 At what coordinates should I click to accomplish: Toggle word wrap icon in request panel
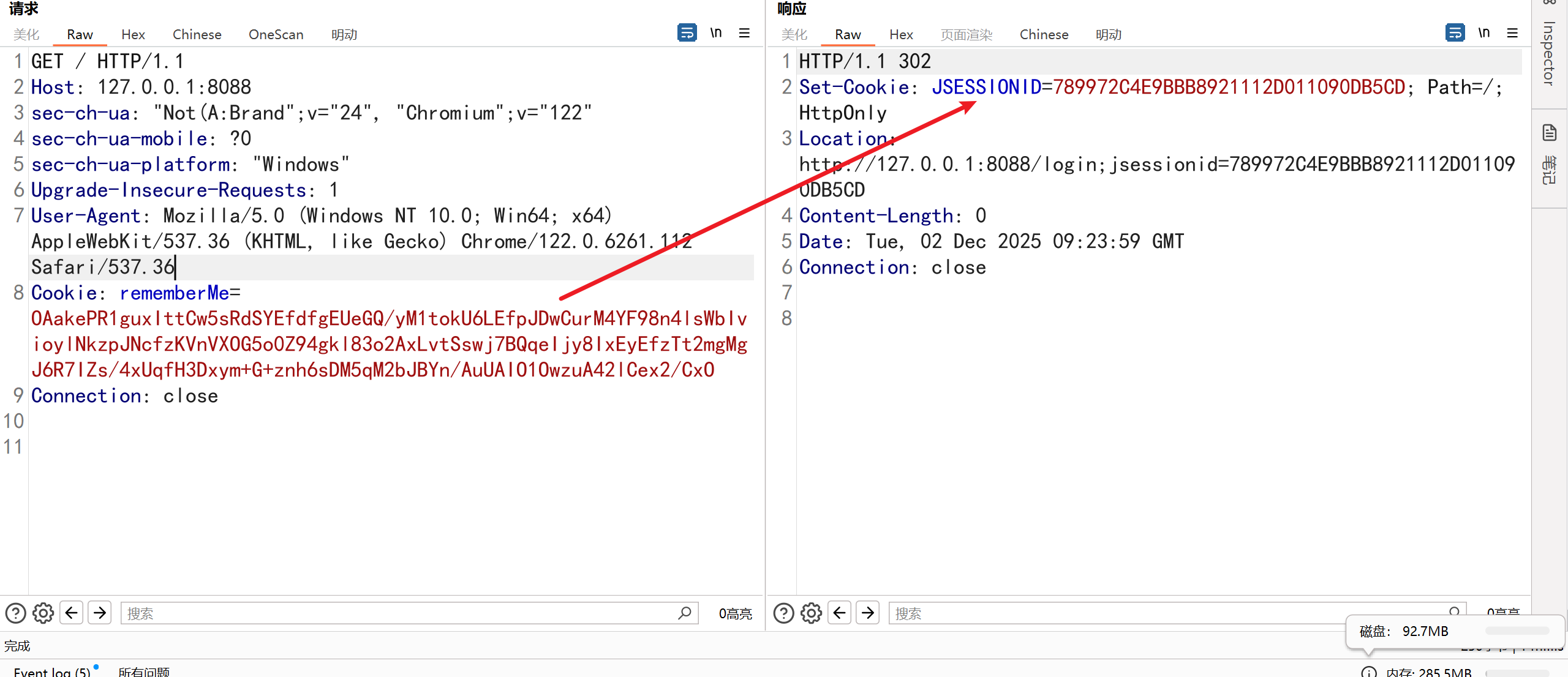(x=687, y=32)
